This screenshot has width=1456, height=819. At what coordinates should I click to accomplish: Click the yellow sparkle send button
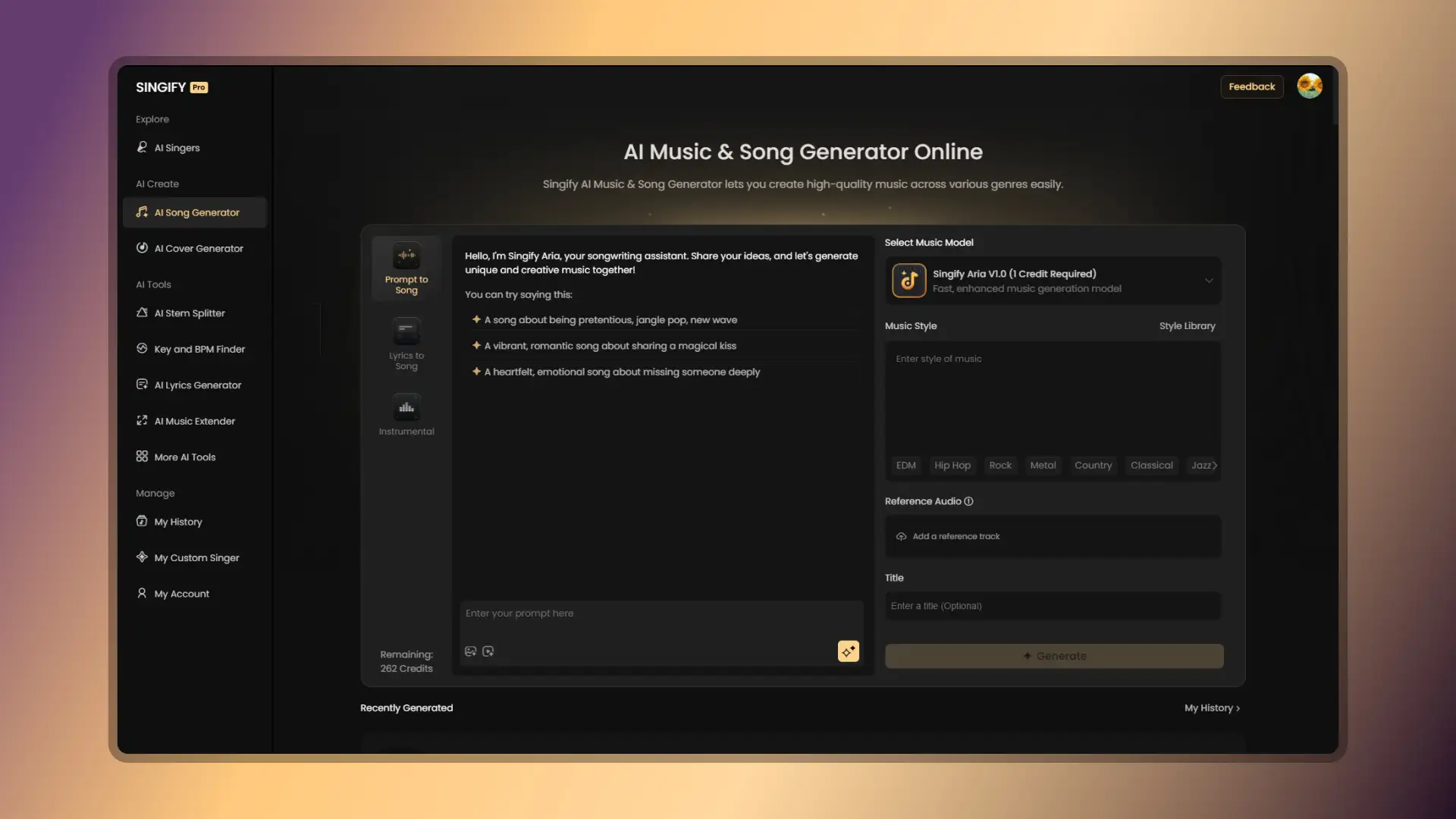coord(848,651)
